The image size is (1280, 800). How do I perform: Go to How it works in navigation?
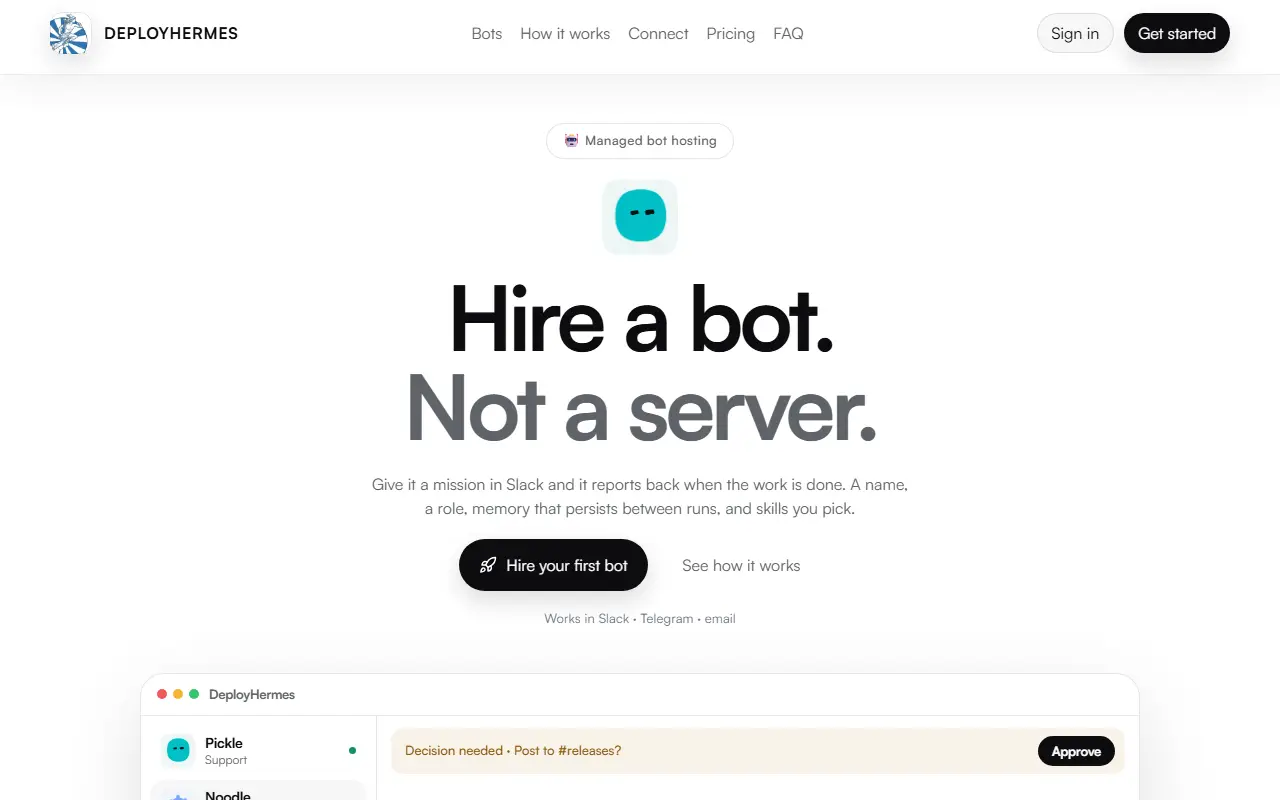click(x=565, y=34)
